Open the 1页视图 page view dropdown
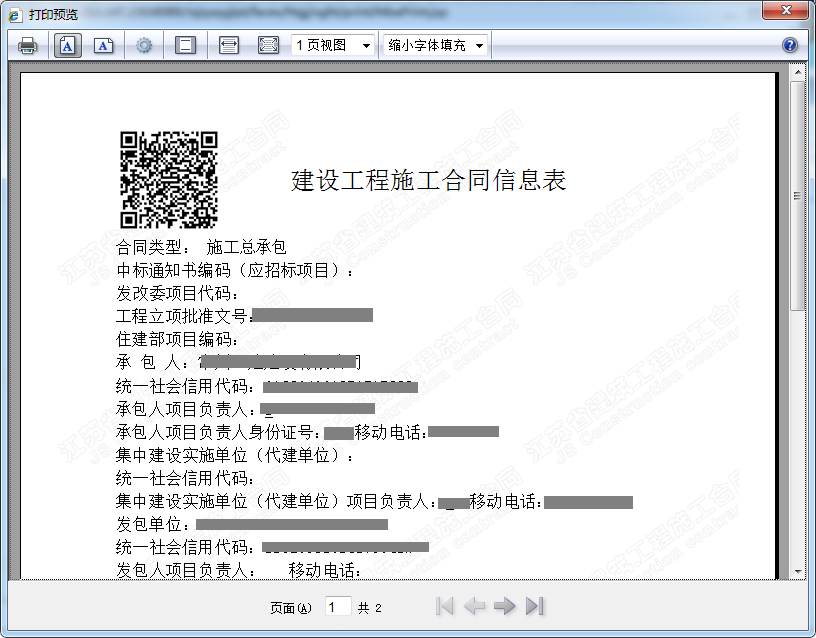Viewport: 816px width, 638px height. point(333,45)
